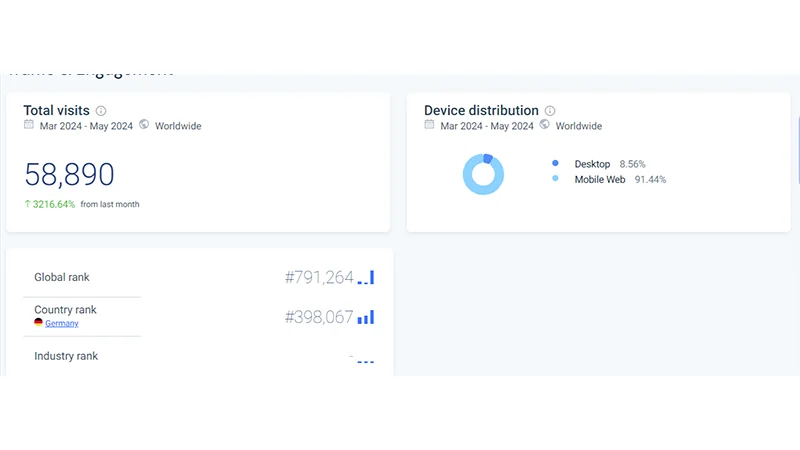The image size is (800, 450).
Task: Click Worldwide in Device distribution card
Action: click(579, 126)
